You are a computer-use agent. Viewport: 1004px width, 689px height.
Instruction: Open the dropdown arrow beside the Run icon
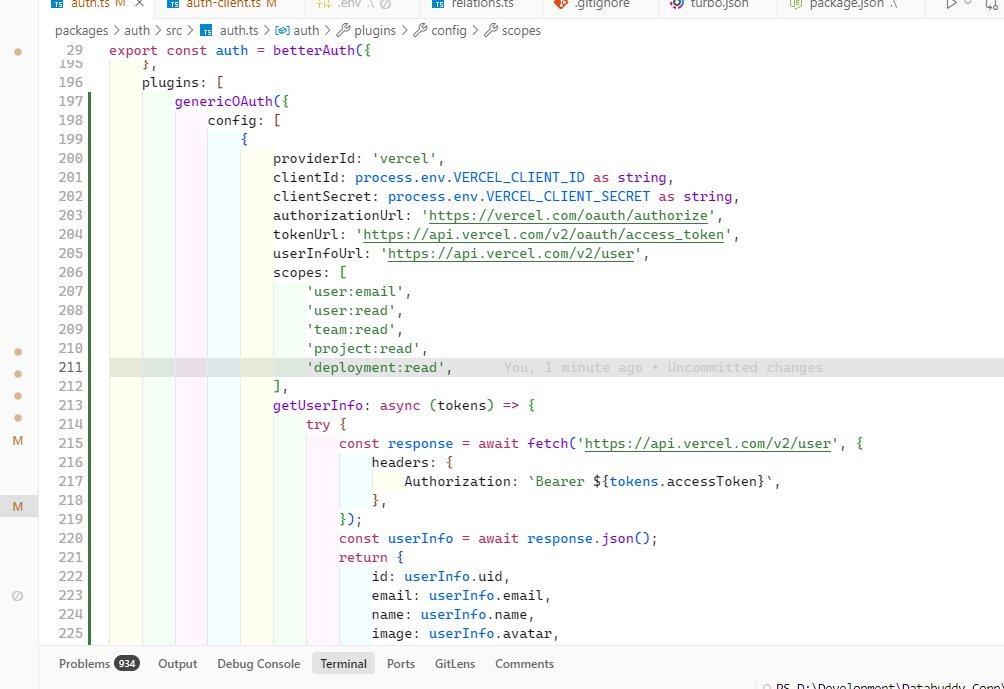pos(969,5)
